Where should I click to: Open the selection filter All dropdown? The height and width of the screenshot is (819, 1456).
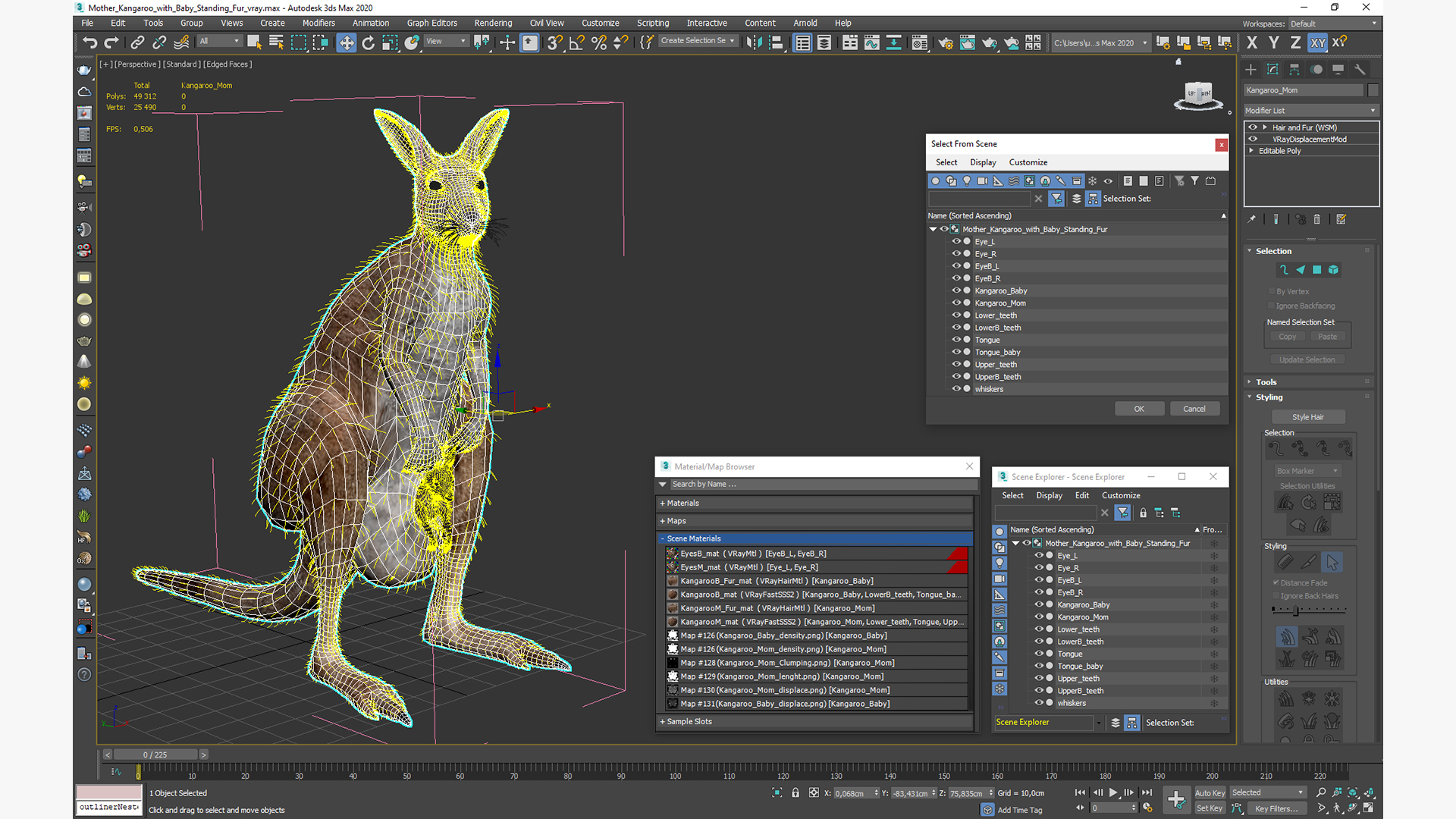point(220,41)
